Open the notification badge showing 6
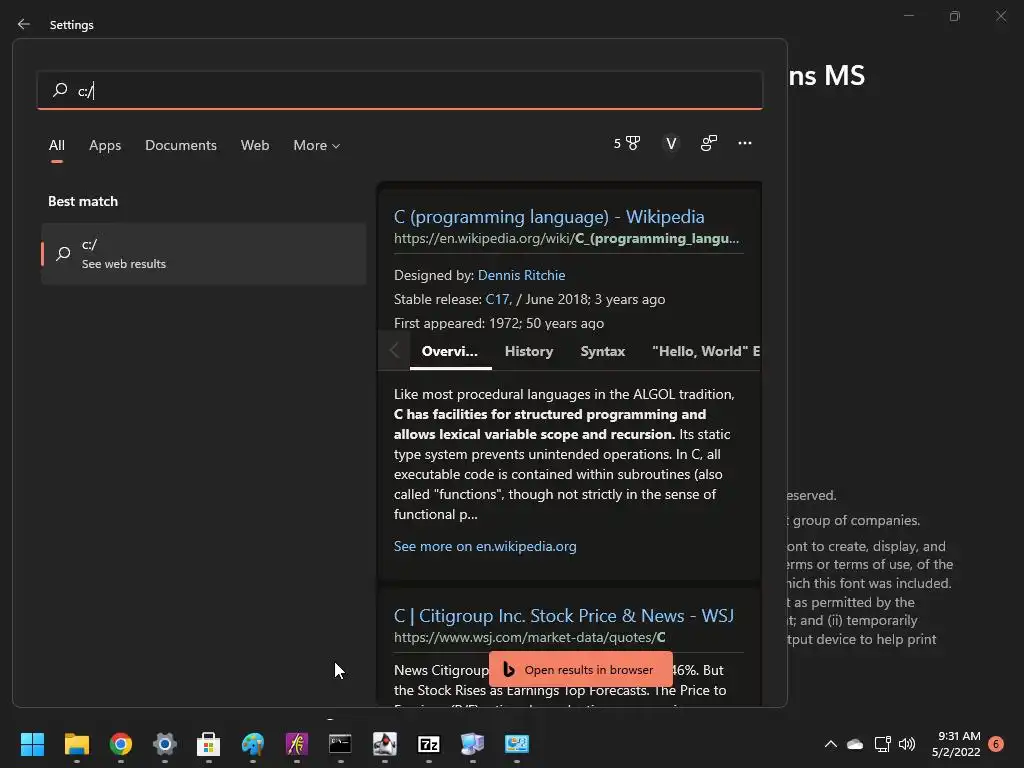The height and width of the screenshot is (768, 1024). pos(996,744)
